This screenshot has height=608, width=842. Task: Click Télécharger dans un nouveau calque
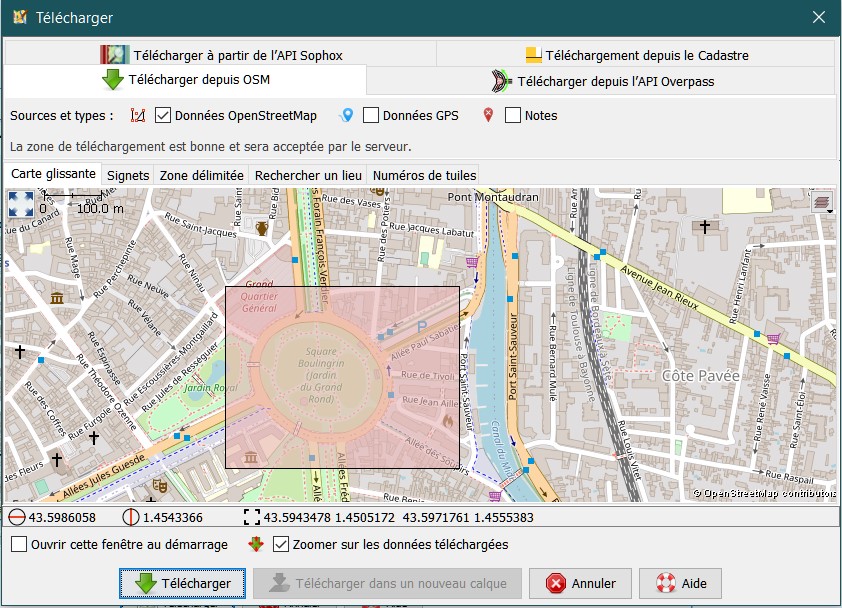pyautogui.click(x=387, y=583)
